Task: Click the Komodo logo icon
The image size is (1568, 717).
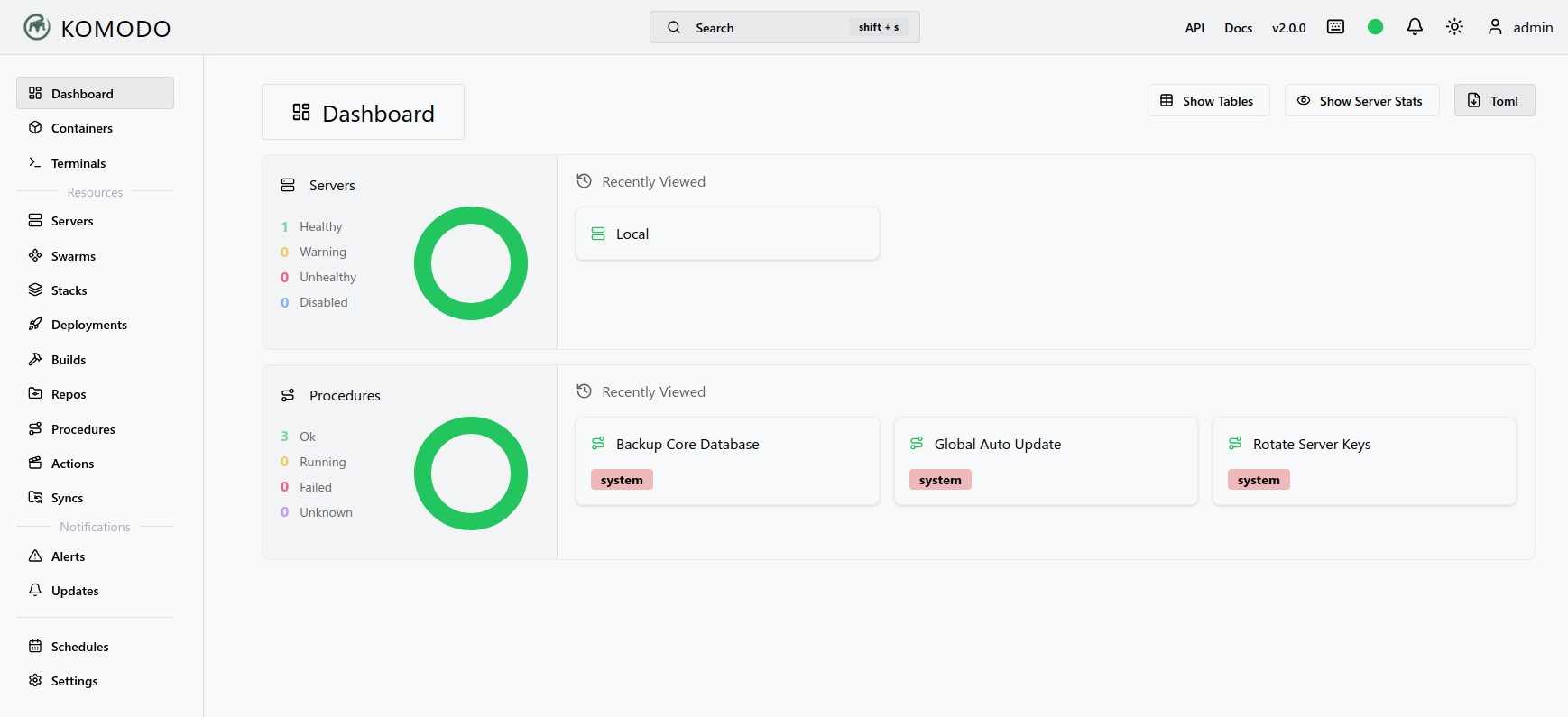Action: tap(37, 27)
